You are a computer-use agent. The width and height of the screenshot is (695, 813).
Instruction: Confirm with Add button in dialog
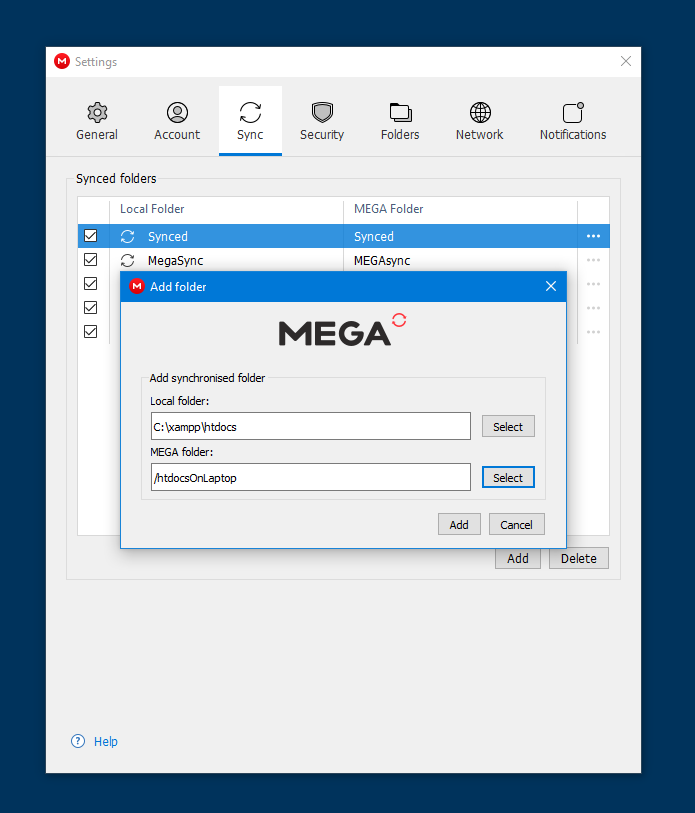pos(459,524)
